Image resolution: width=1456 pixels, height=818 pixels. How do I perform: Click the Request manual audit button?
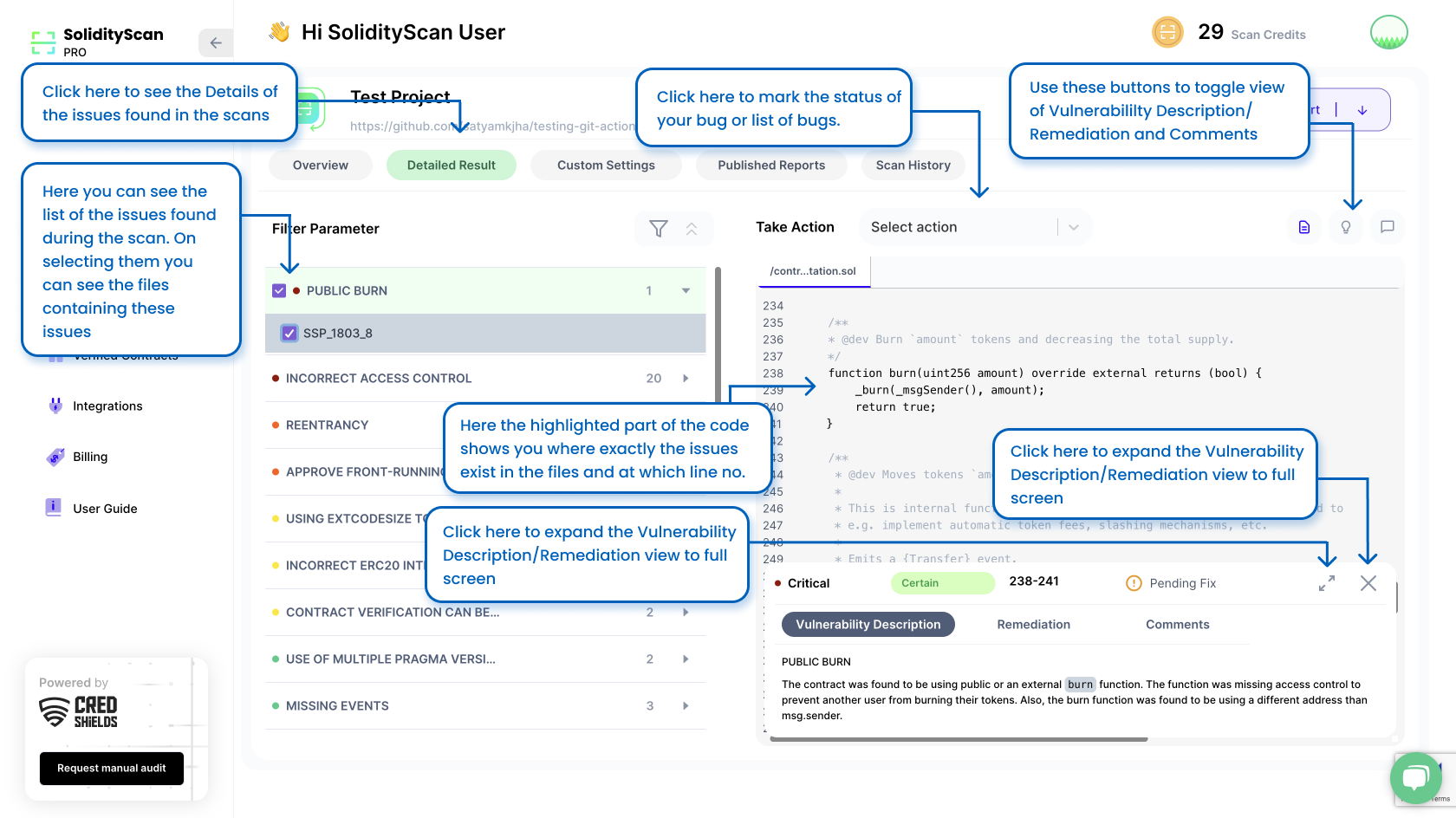coord(112,769)
